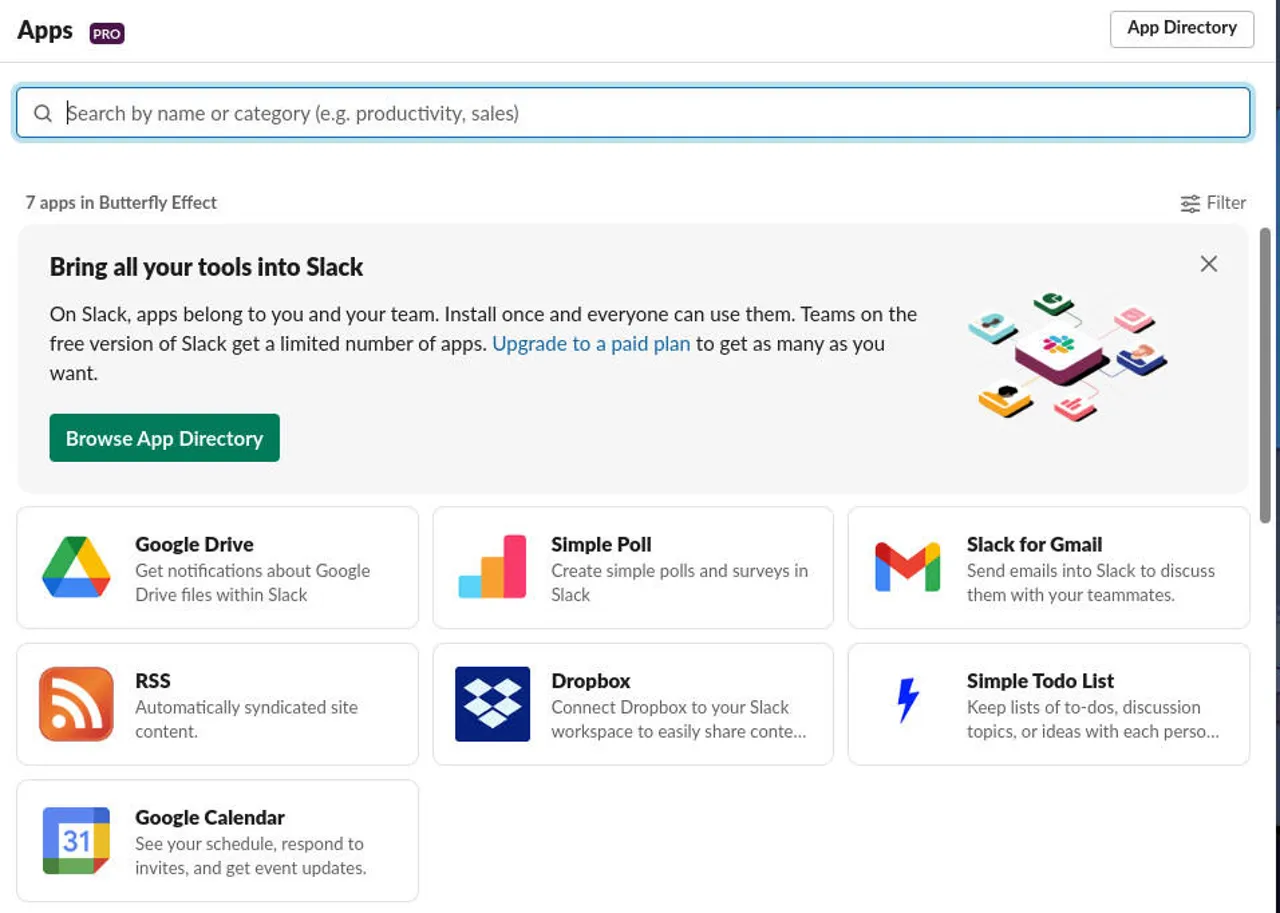Screen dimensions: 1280x913
Task: Click the Google Drive app icon
Action: [x=75, y=567]
